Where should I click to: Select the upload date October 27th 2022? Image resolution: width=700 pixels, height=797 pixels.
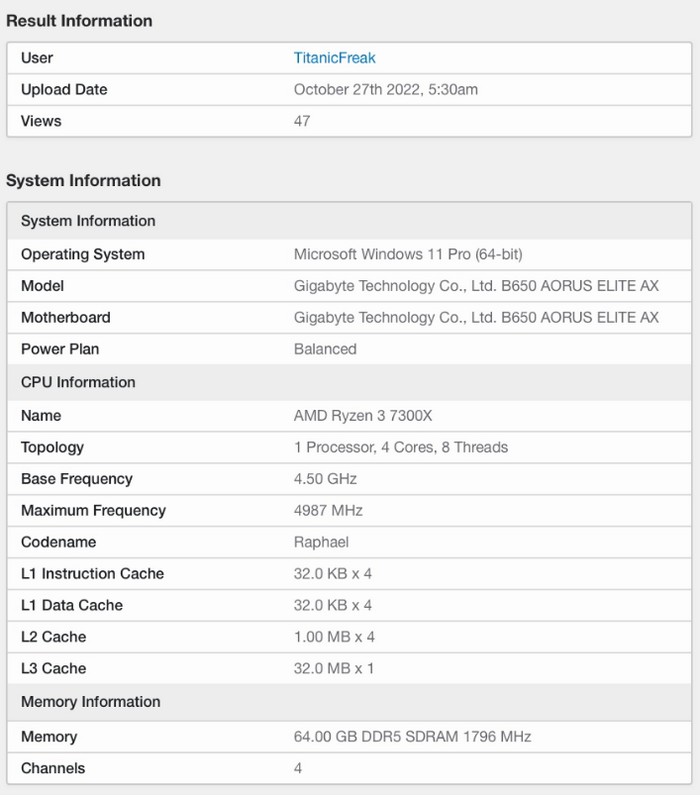click(x=385, y=90)
